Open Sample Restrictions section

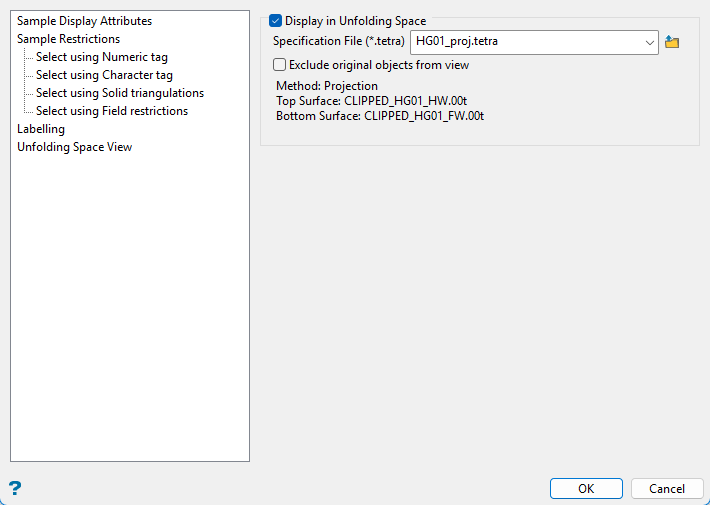click(68, 39)
